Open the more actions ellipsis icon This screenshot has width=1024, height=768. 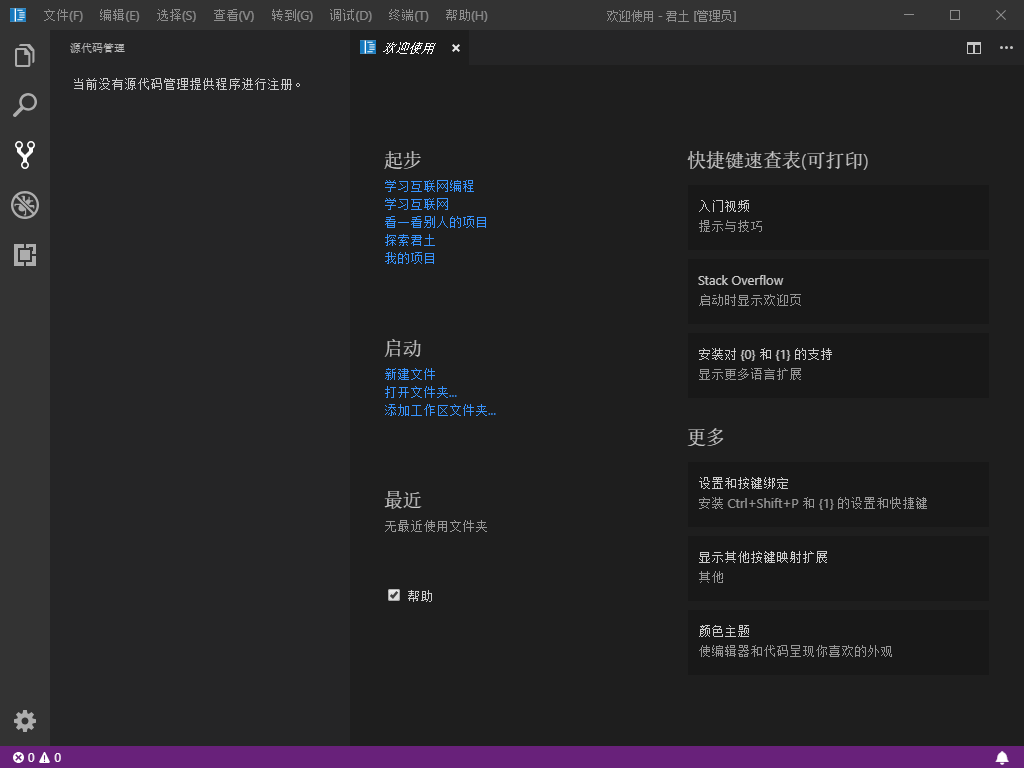click(1006, 48)
